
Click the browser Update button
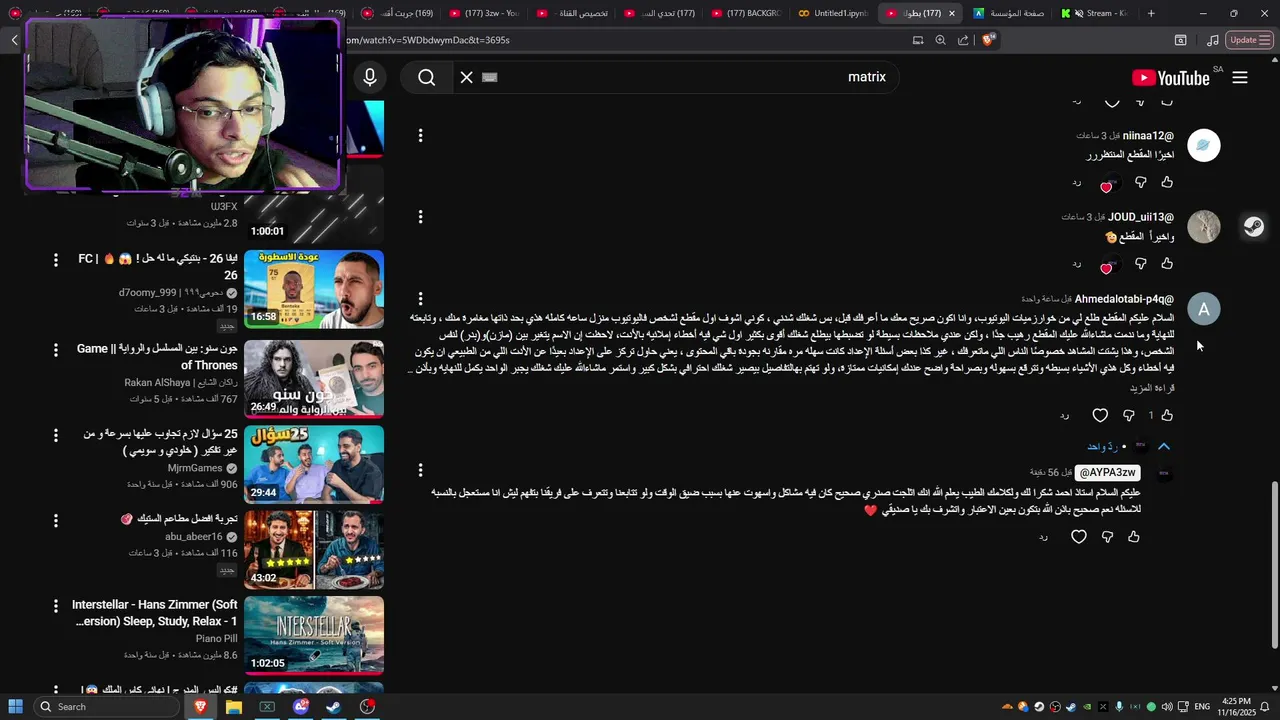1249,40
